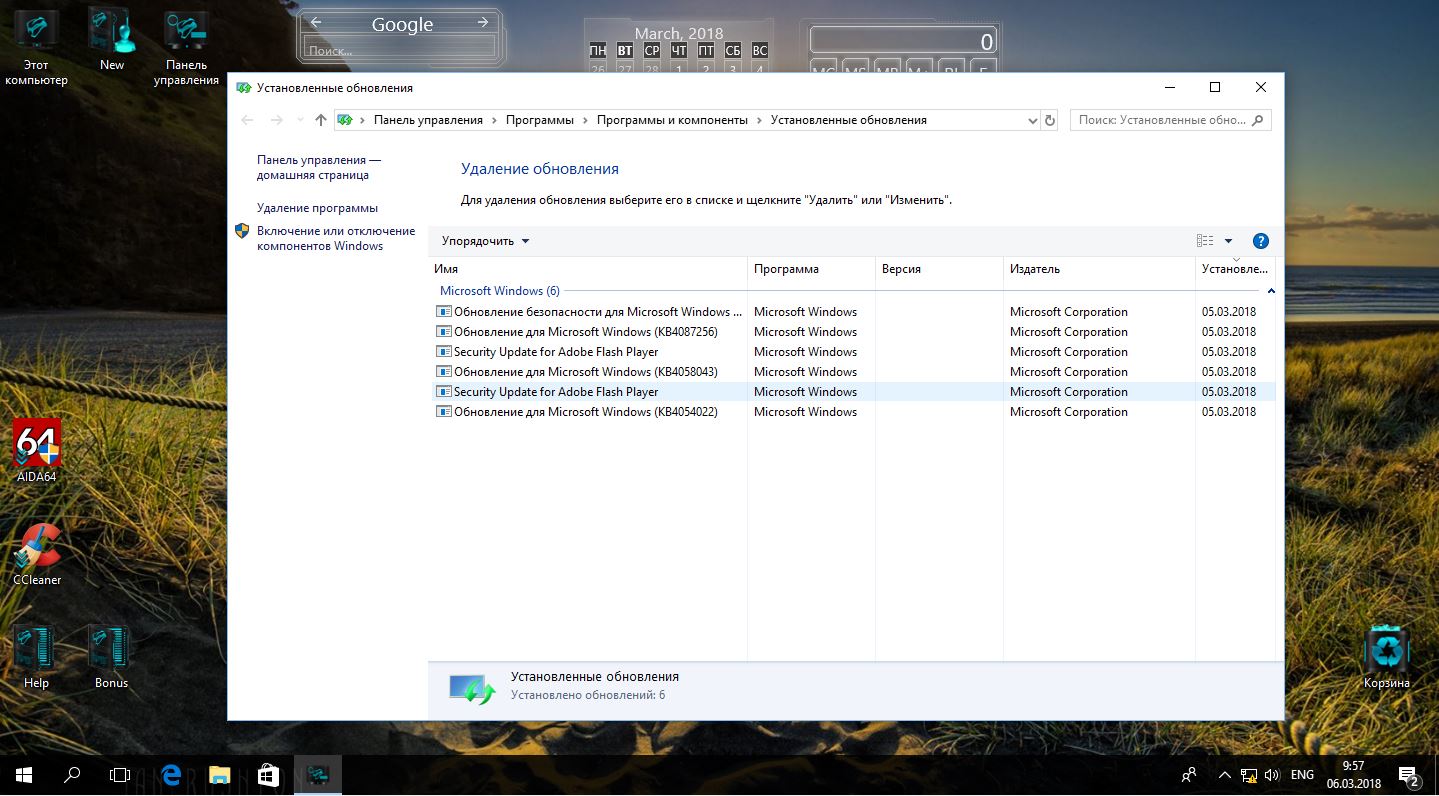This screenshot has width=1439, height=796.
Task: Click the Программы breadcrumb in address bar
Action: point(539,120)
